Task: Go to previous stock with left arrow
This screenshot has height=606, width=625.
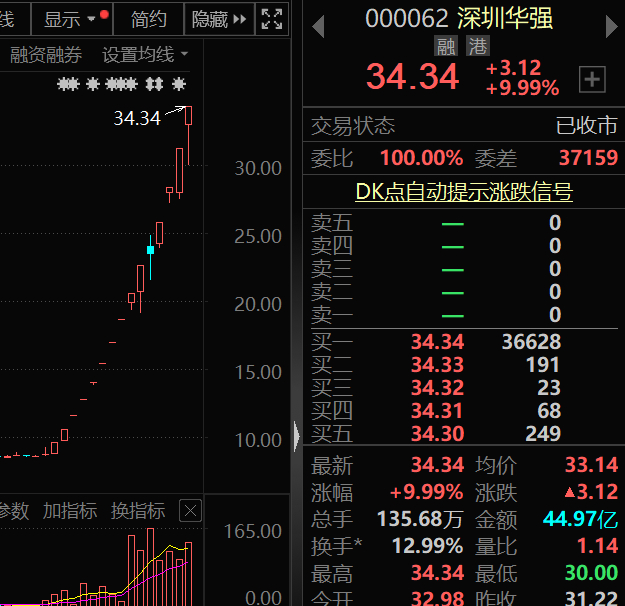Action: (x=318, y=27)
